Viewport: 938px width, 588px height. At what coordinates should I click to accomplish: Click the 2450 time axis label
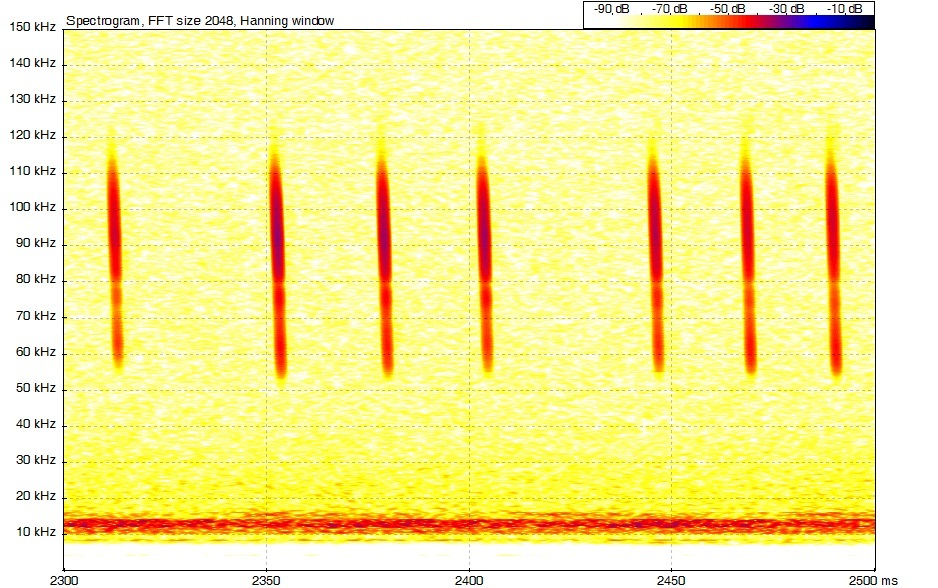pyautogui.click(x=671, y=580)
